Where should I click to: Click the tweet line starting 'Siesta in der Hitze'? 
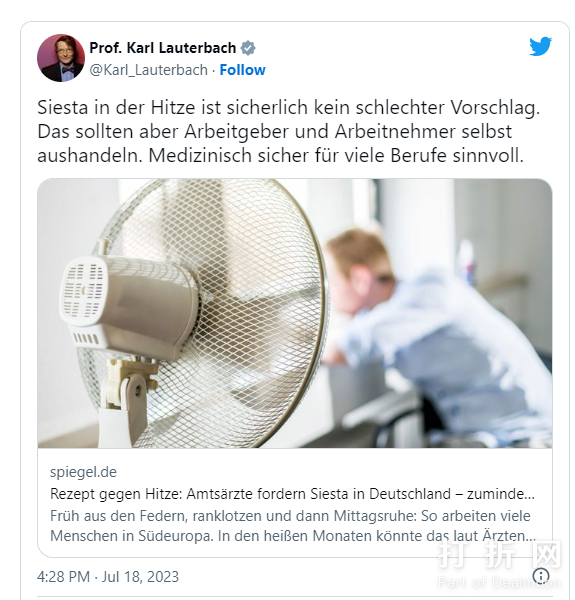tap(288, 108)
